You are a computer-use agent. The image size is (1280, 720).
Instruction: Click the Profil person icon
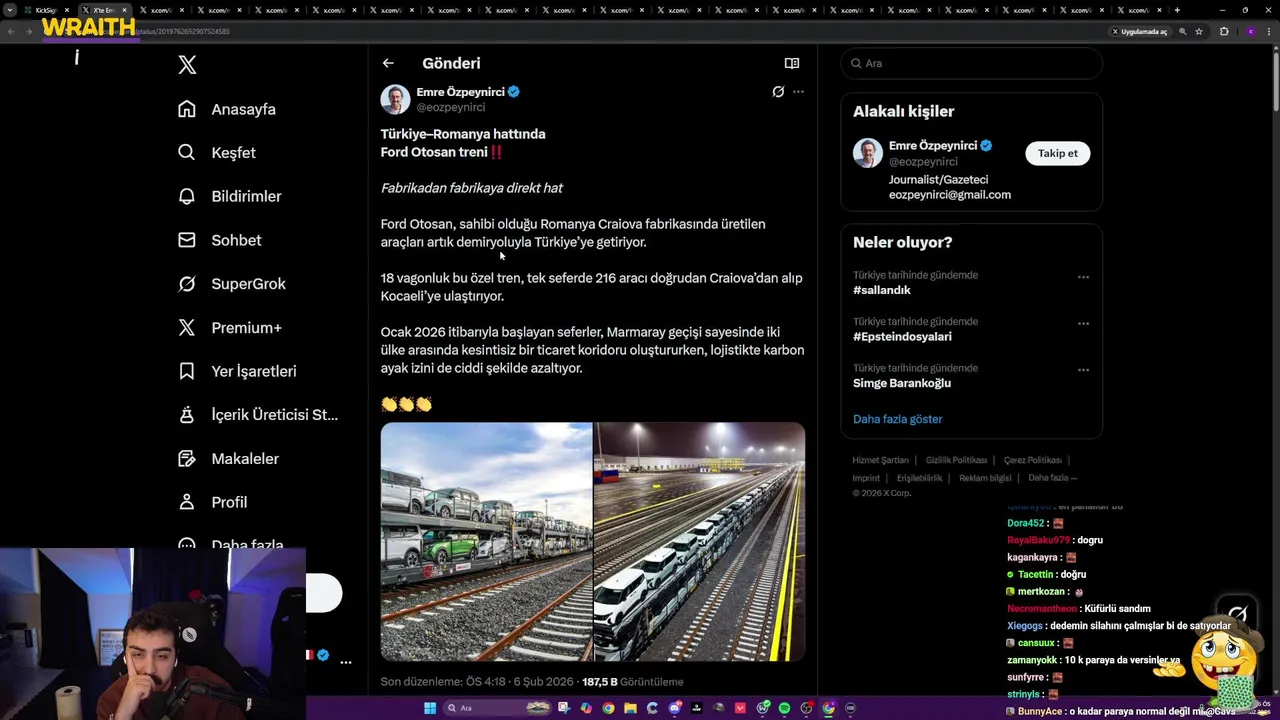[187, 502]
